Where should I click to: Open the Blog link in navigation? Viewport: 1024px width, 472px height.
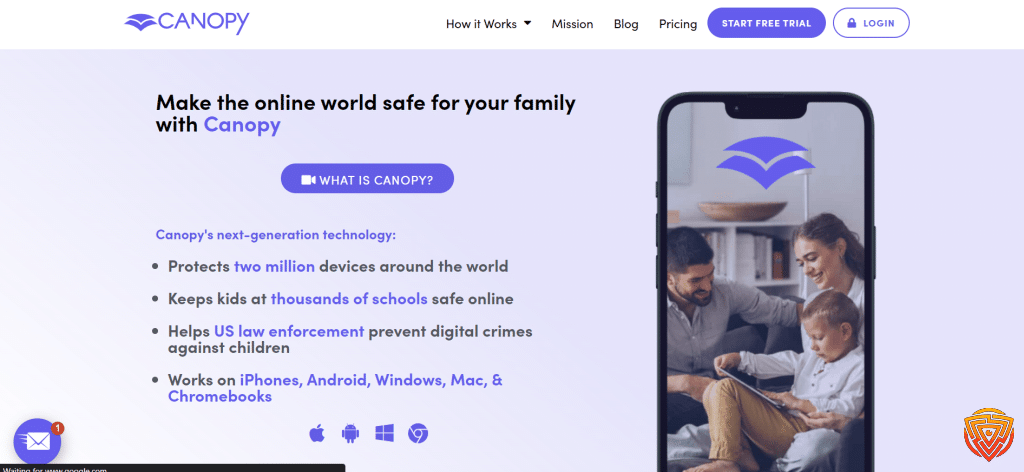[626, 24]
